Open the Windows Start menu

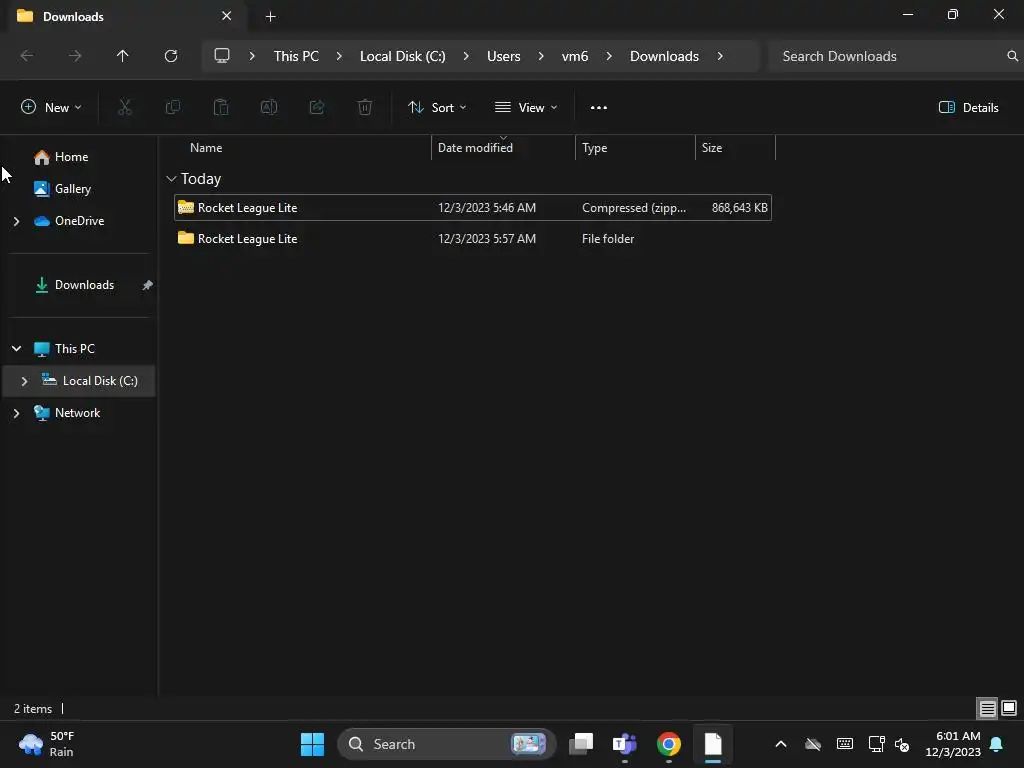pyautogui.click(x=312, y=744)
